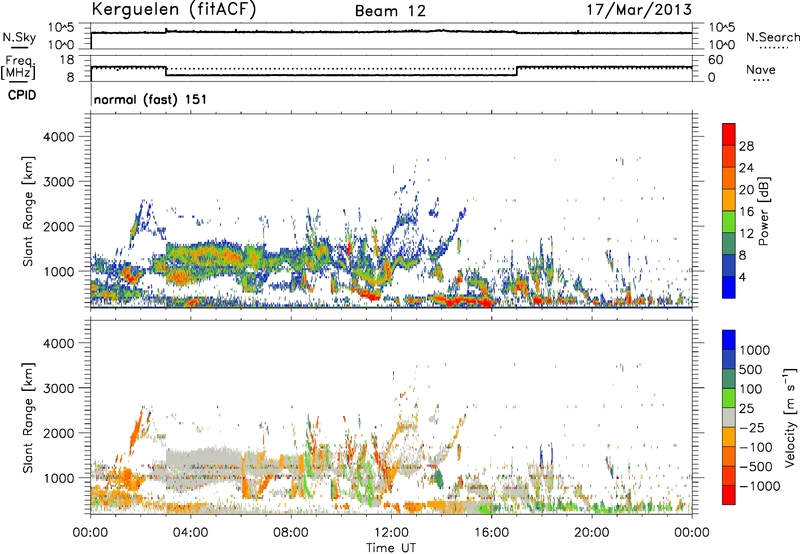Click "Slant Range [km]" label of velocity panel
This screenshot has height=554, width=800.
coord(28,417)
